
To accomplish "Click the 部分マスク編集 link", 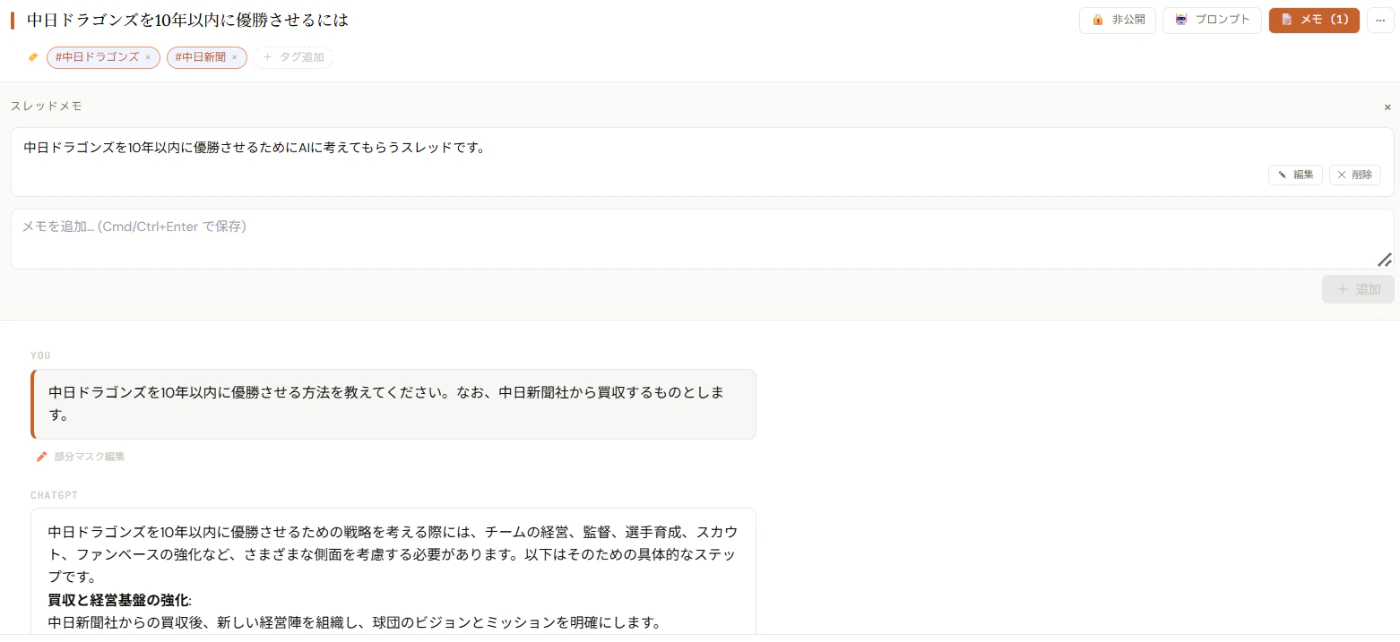I will coord(89,457).
